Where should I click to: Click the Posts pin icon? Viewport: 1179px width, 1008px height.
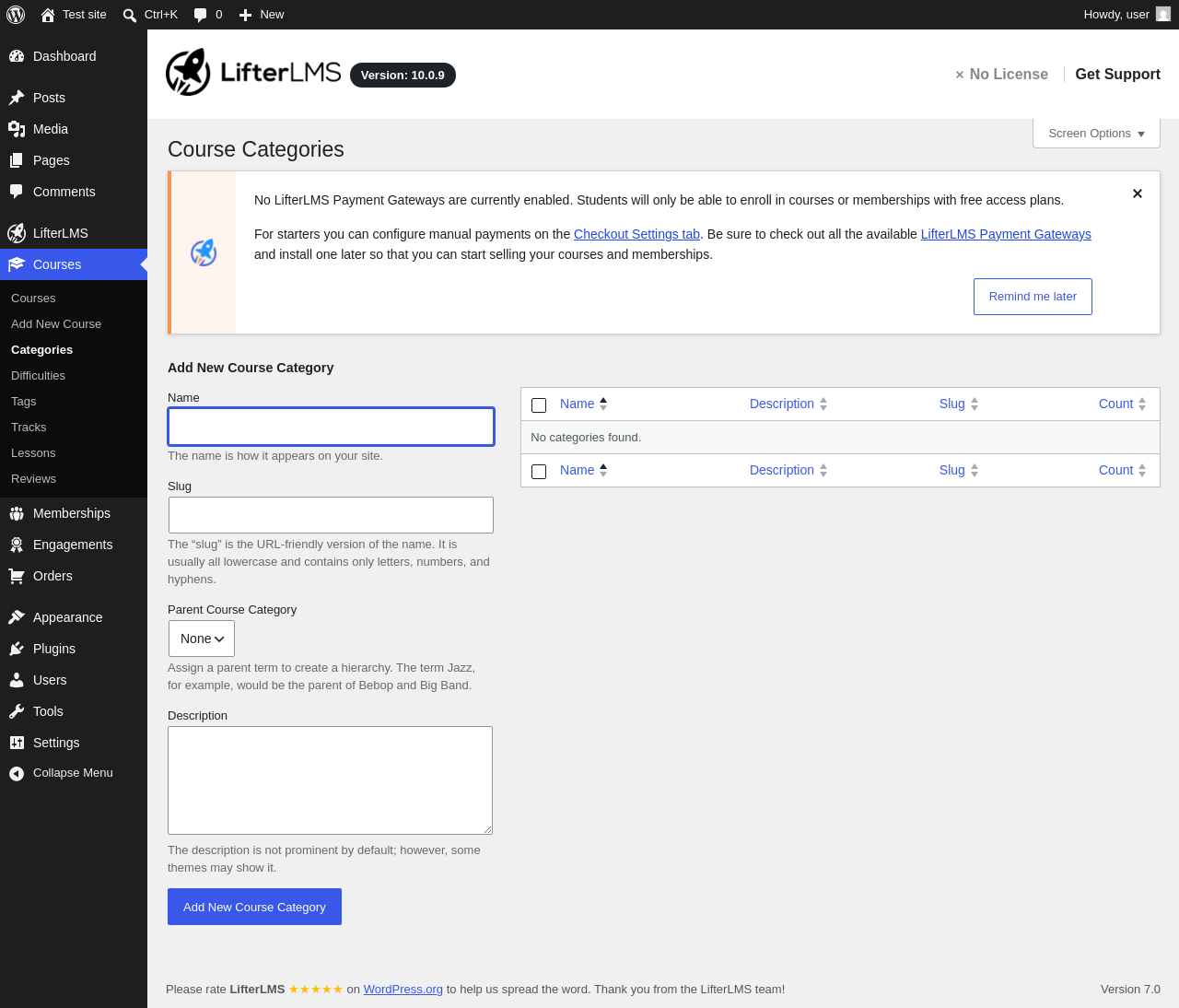(x=17, y=98)
